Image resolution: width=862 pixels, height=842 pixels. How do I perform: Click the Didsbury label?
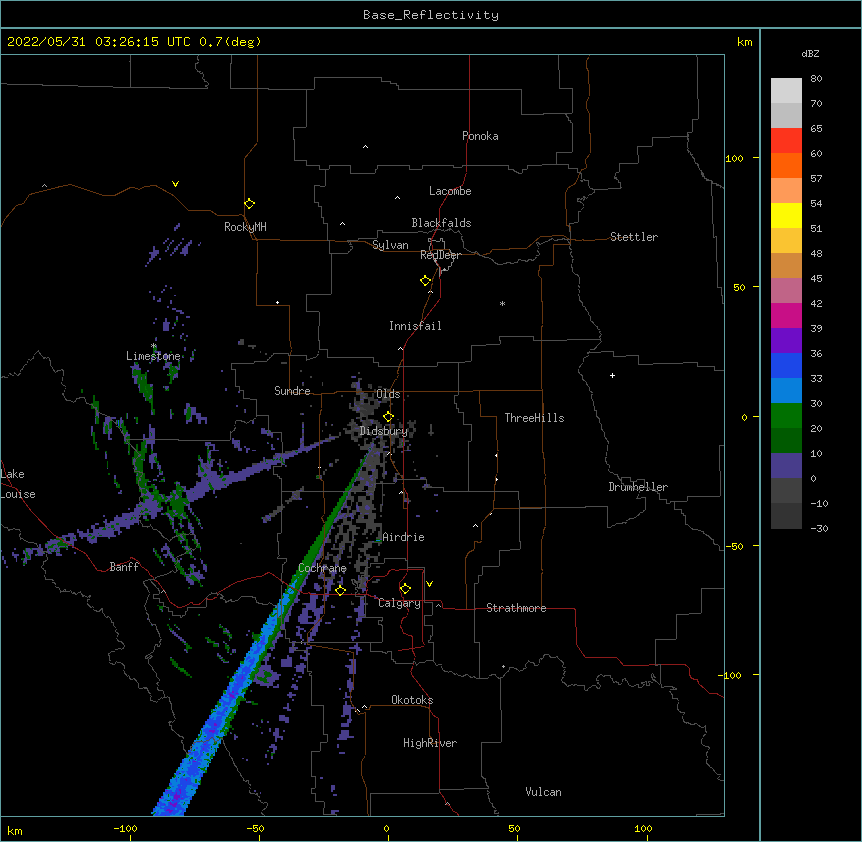pyautogui.click(x=384, y=431)
